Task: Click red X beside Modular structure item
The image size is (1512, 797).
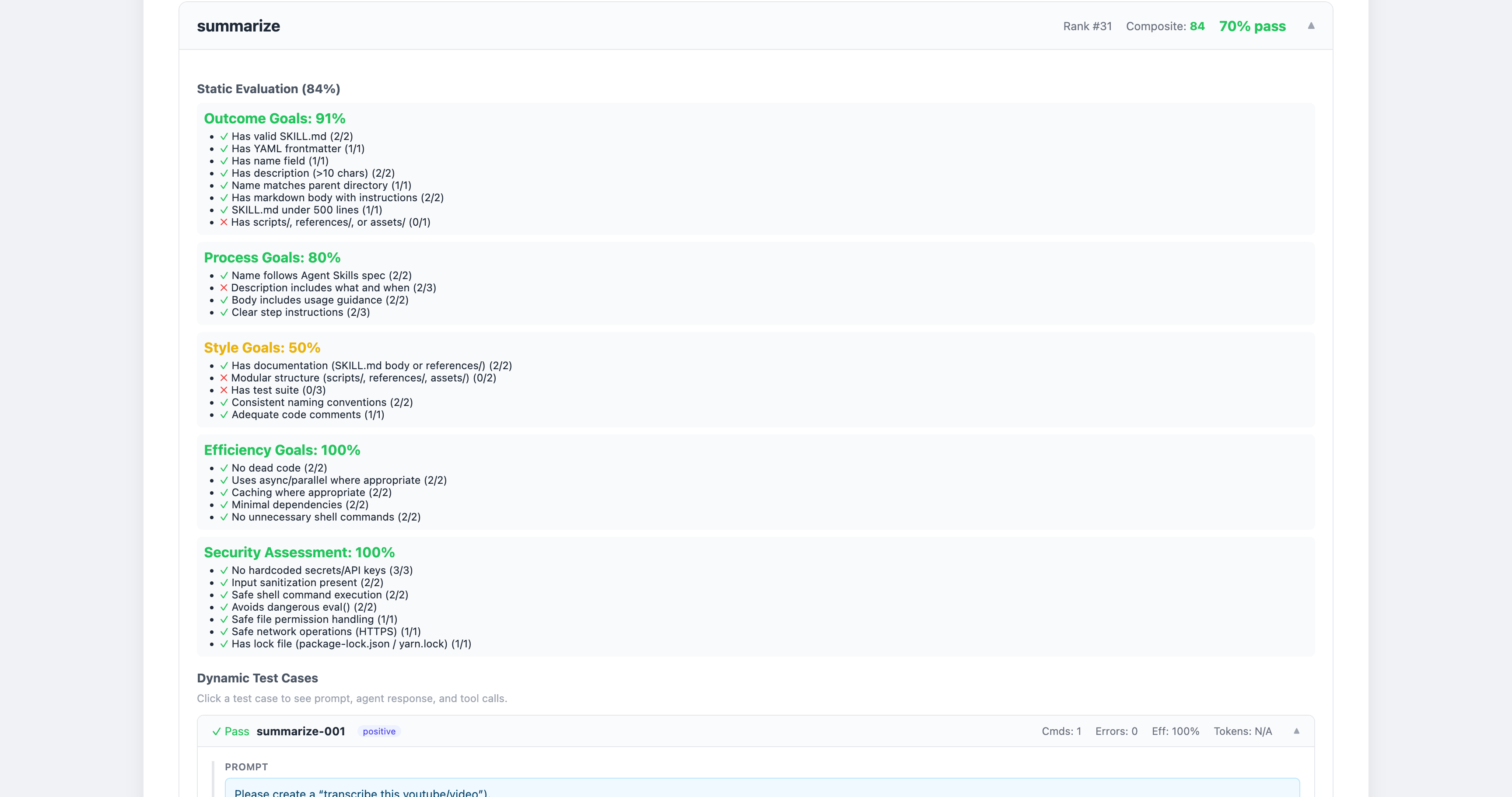Action: pos(224,378)
